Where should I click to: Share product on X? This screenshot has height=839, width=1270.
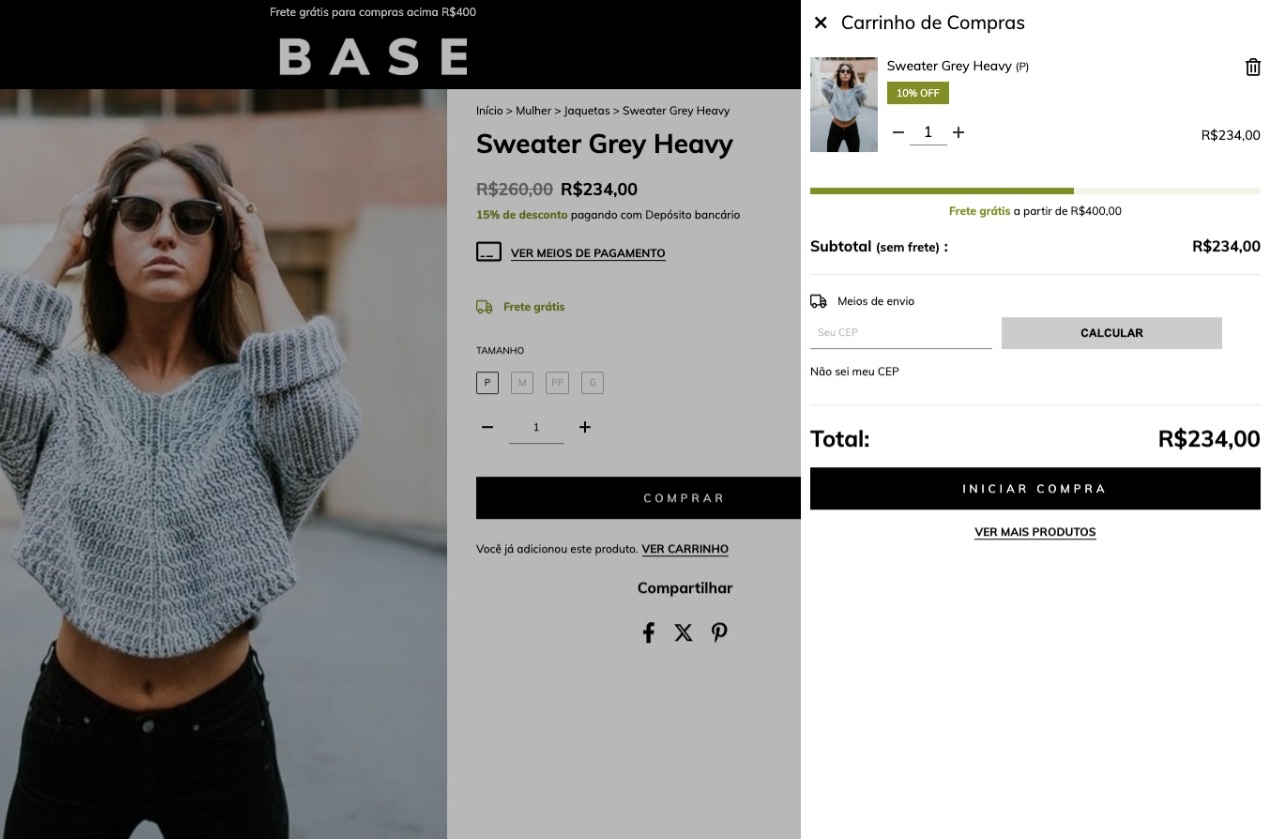[x=683, y=632]
